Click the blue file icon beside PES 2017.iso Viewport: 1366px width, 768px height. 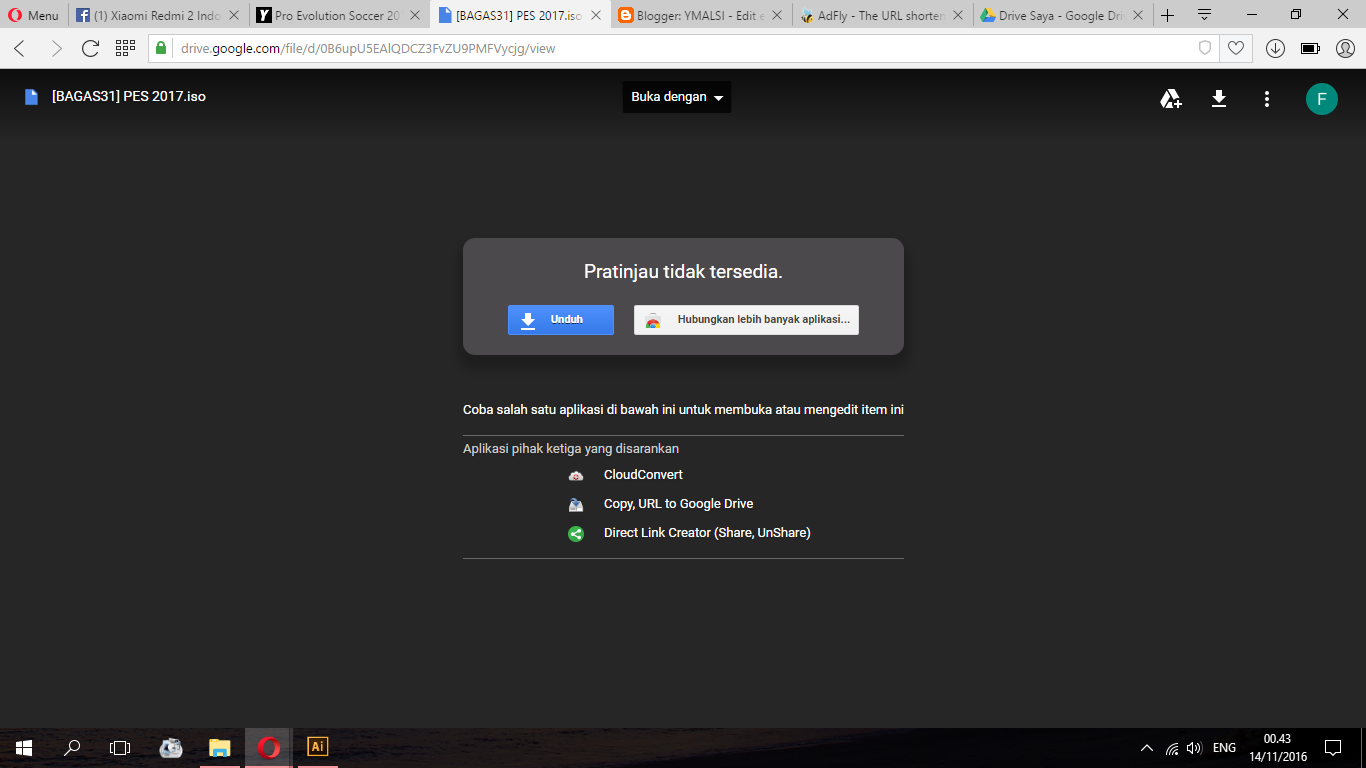[x=32, y=97]
